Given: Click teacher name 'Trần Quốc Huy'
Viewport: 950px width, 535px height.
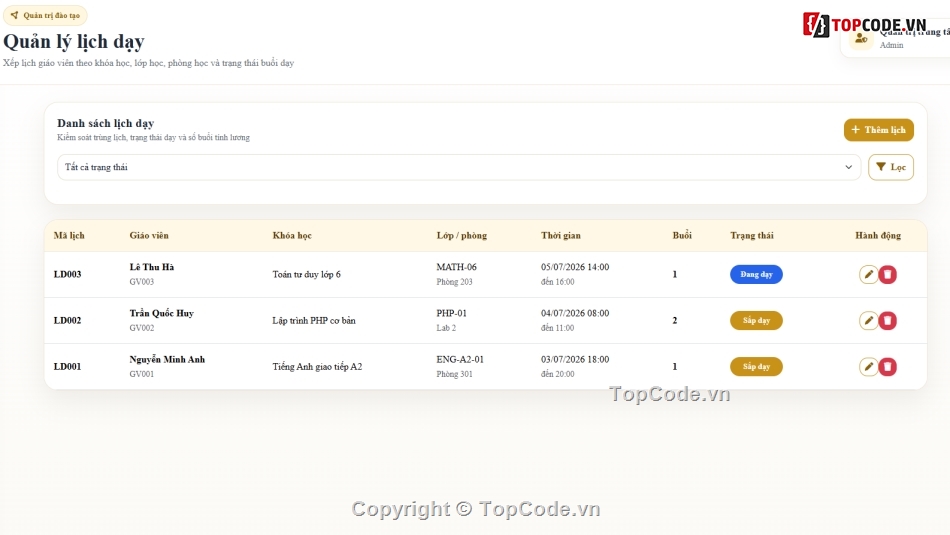Looking at the screenshot, I should [x=161, y=313].
